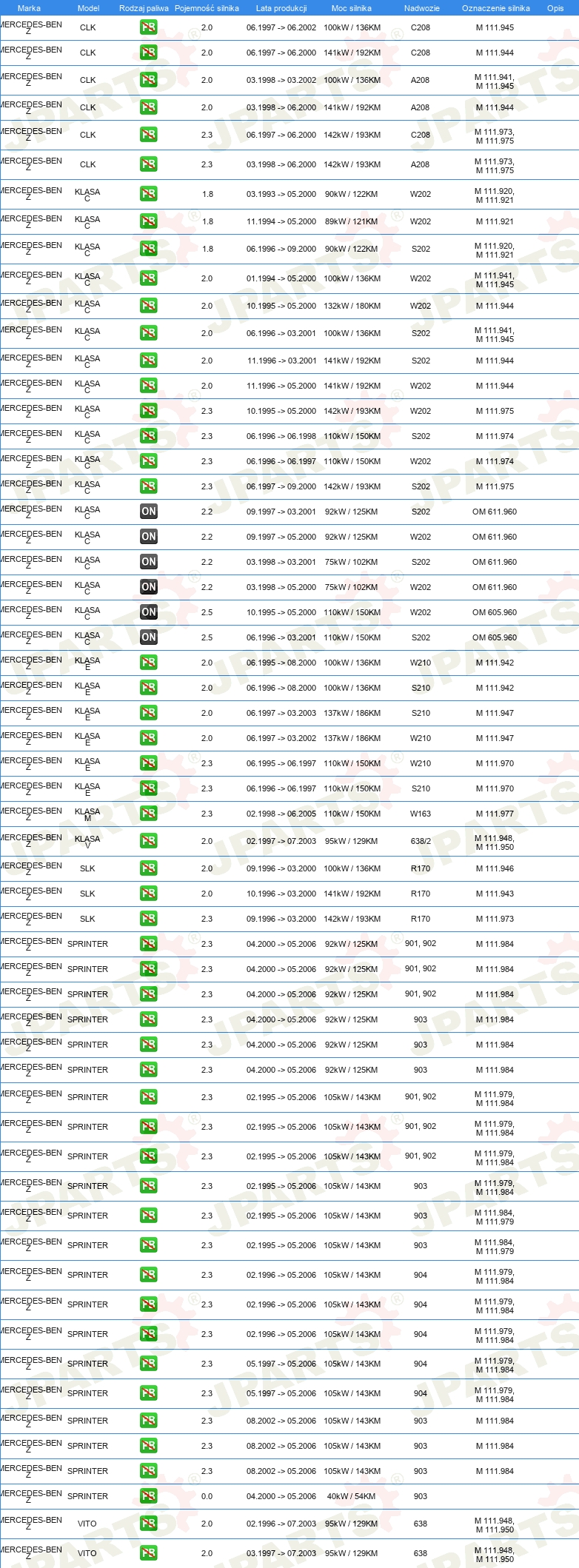The width and height of the screenshot is (579, 1568).
Task: Click the 638/2 body cell
Action: click(x=421, y=841)
